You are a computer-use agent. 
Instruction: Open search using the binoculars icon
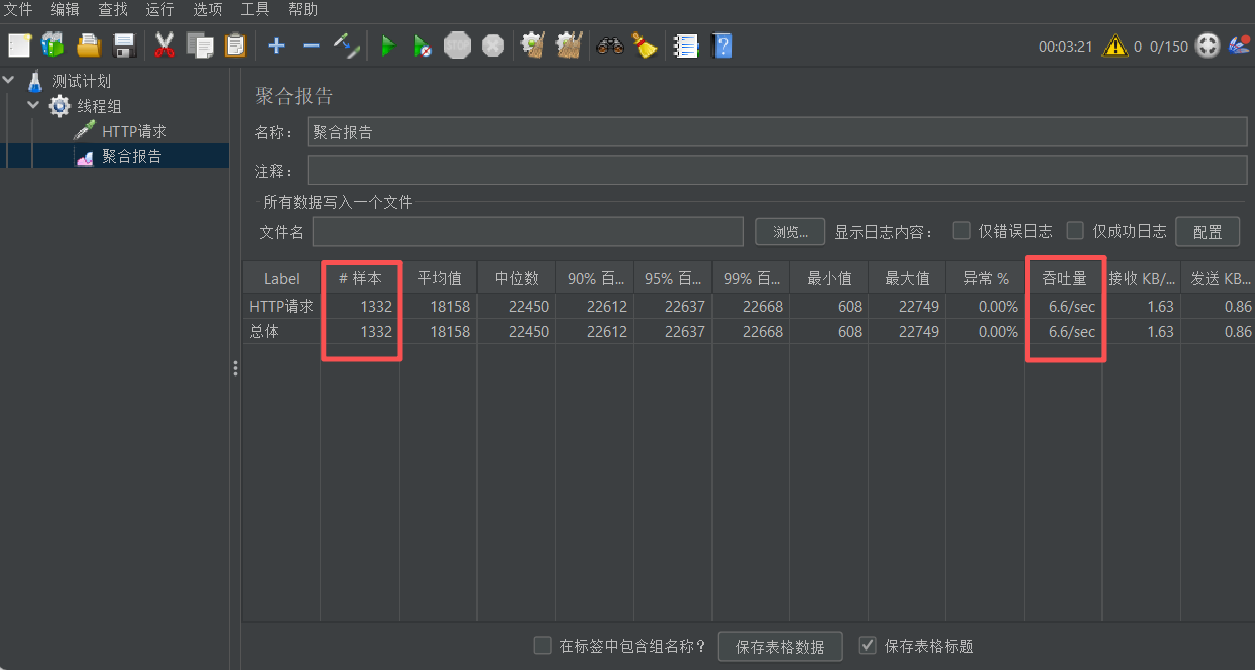pyautogui.click(x=610, y=45)
